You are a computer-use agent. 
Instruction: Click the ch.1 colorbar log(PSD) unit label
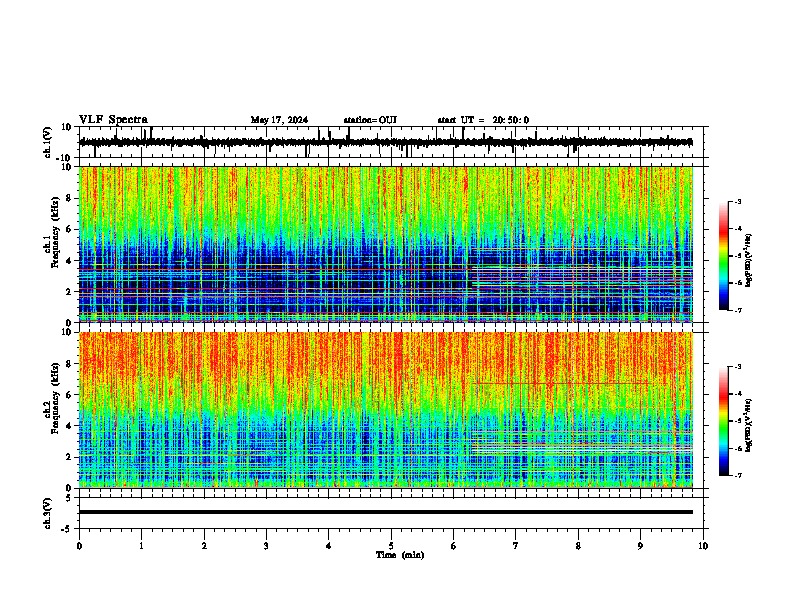coord(748,261)
